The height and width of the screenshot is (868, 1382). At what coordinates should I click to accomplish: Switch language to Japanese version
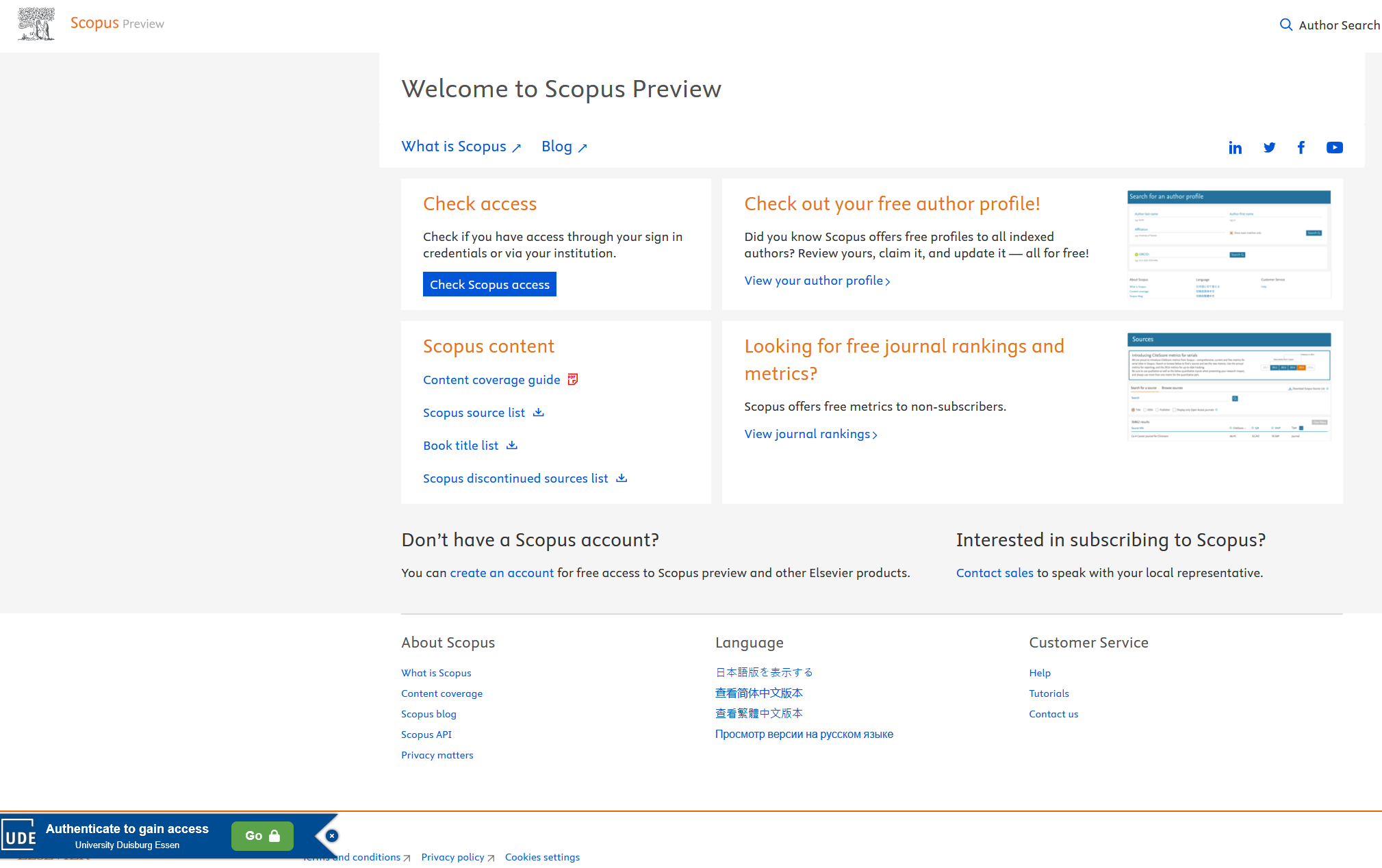(763, 672)
